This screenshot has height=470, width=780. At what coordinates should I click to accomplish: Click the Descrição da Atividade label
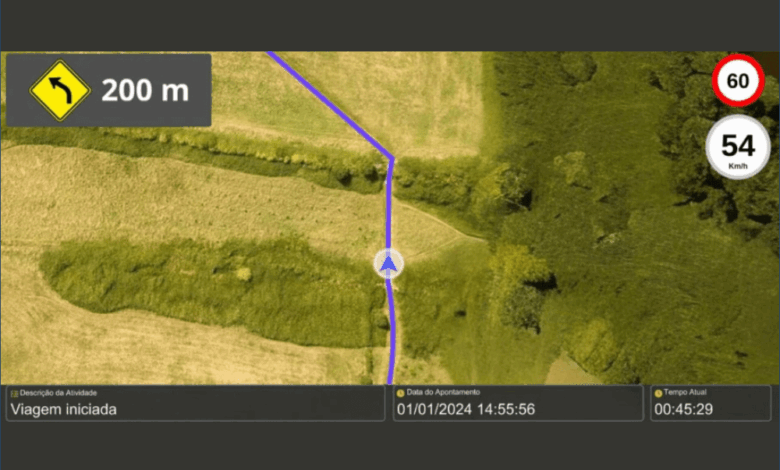point(58,393)
